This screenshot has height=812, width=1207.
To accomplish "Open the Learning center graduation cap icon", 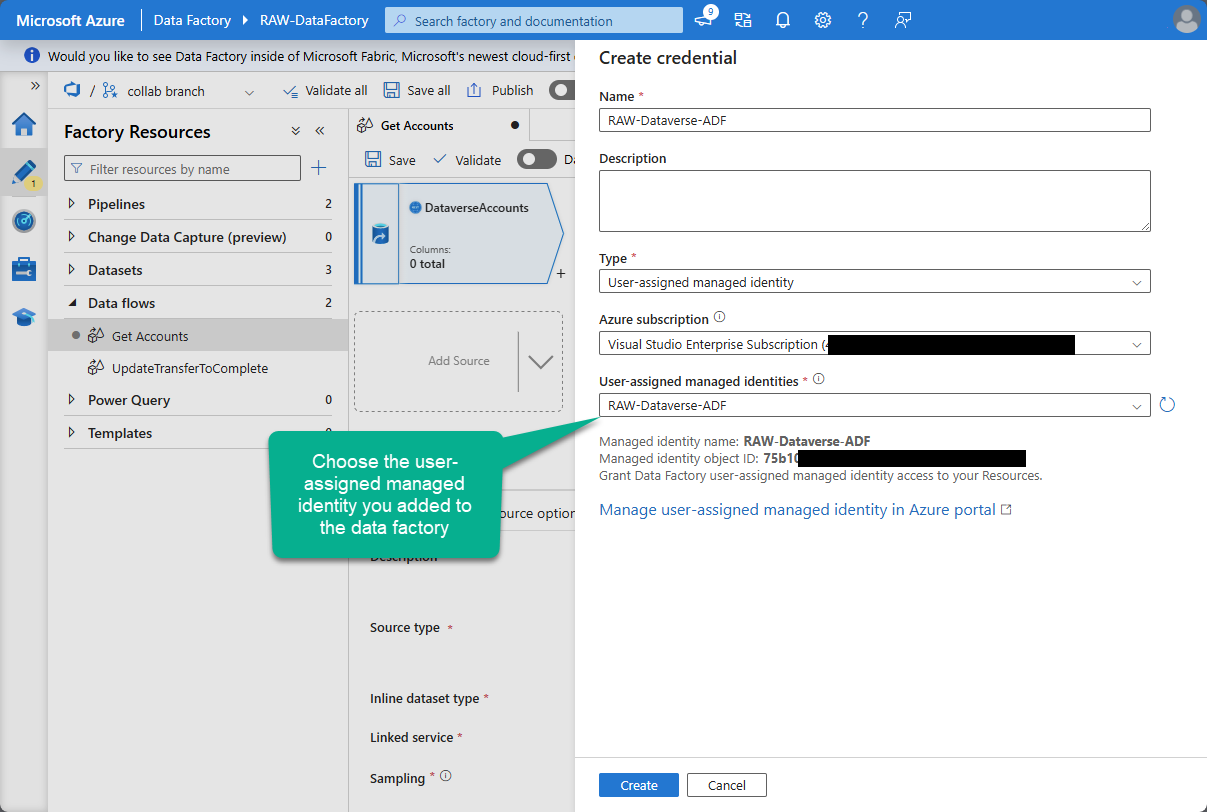I will [x=23, y=317].
